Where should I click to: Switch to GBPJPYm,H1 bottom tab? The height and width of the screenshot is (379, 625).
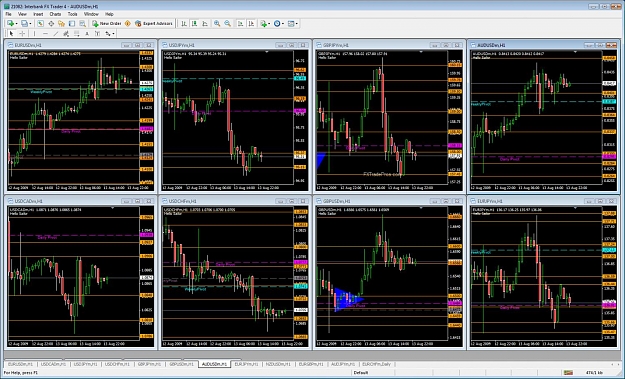[x=149, y=364]
